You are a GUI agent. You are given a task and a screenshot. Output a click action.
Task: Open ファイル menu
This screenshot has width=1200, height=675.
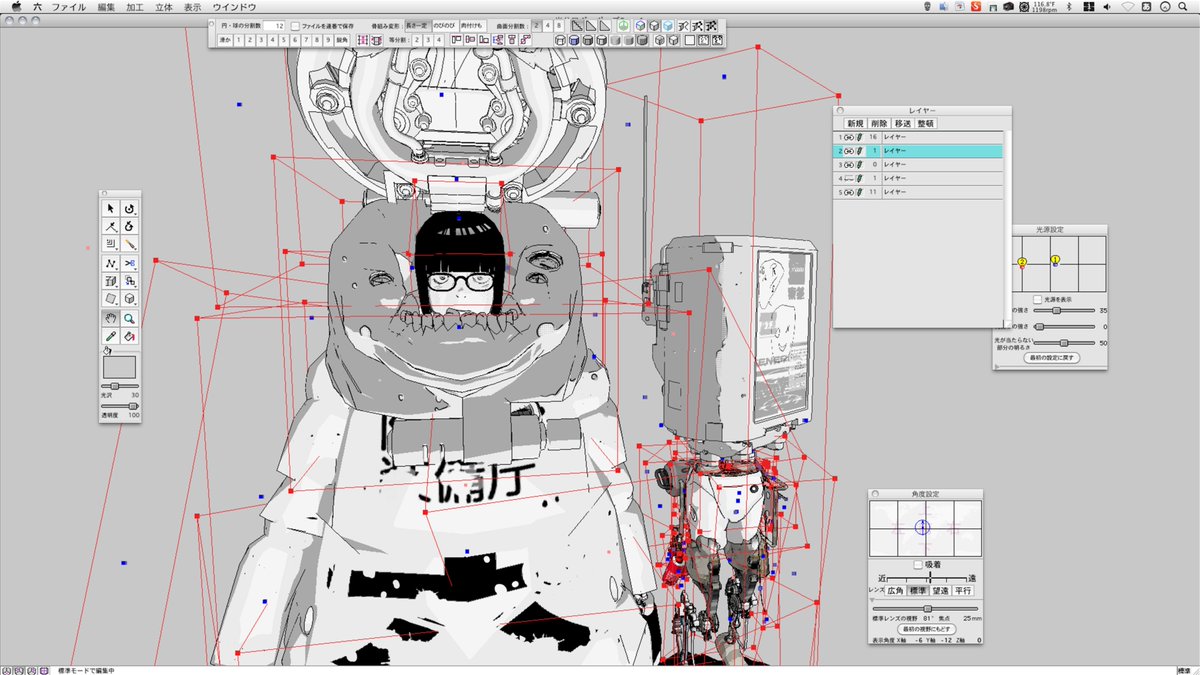pos(68,6)
